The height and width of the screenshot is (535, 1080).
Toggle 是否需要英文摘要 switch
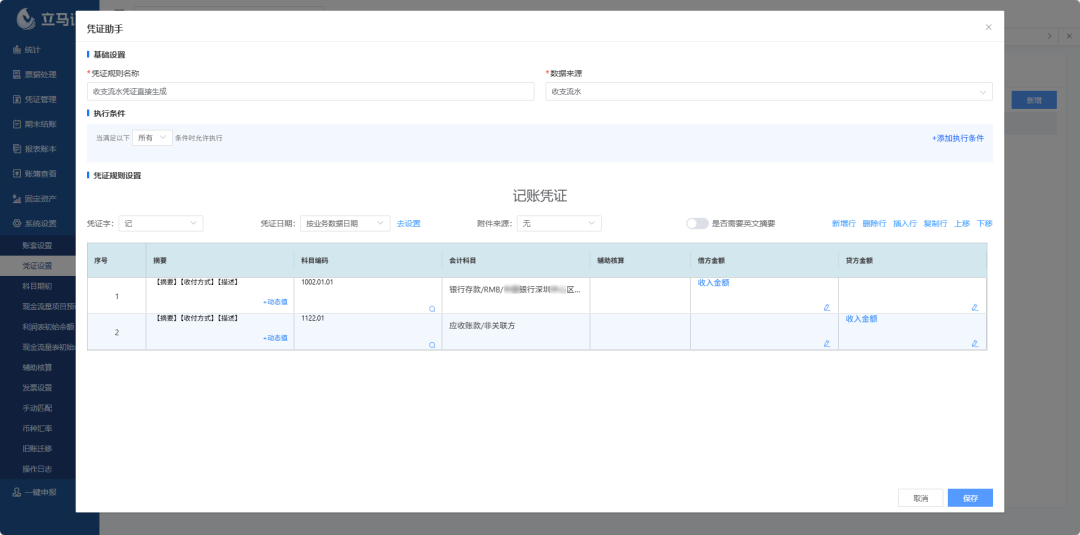(697, 223)
